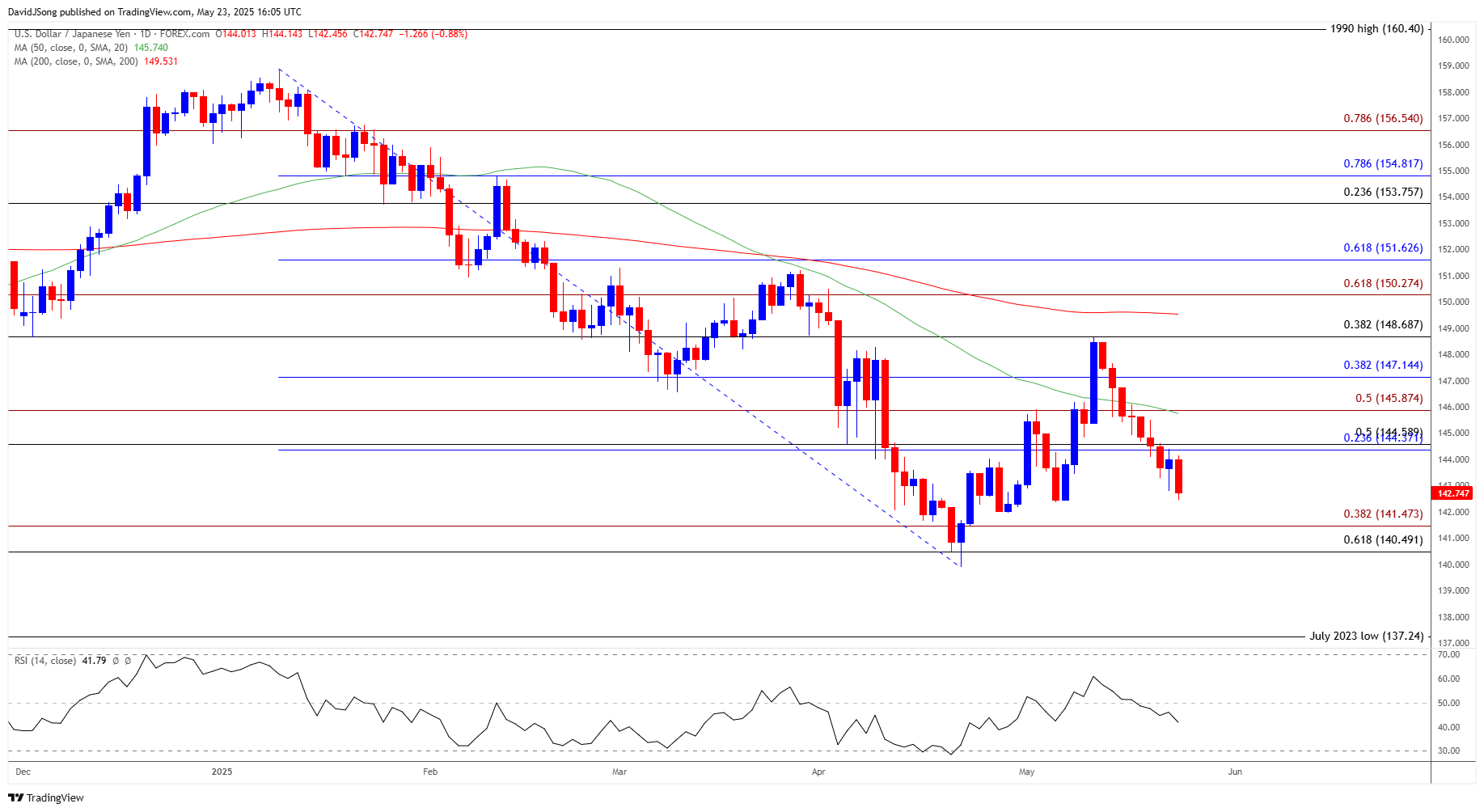Click the 1990 high (160.40) label
1484x812 pixels.
1376,29
